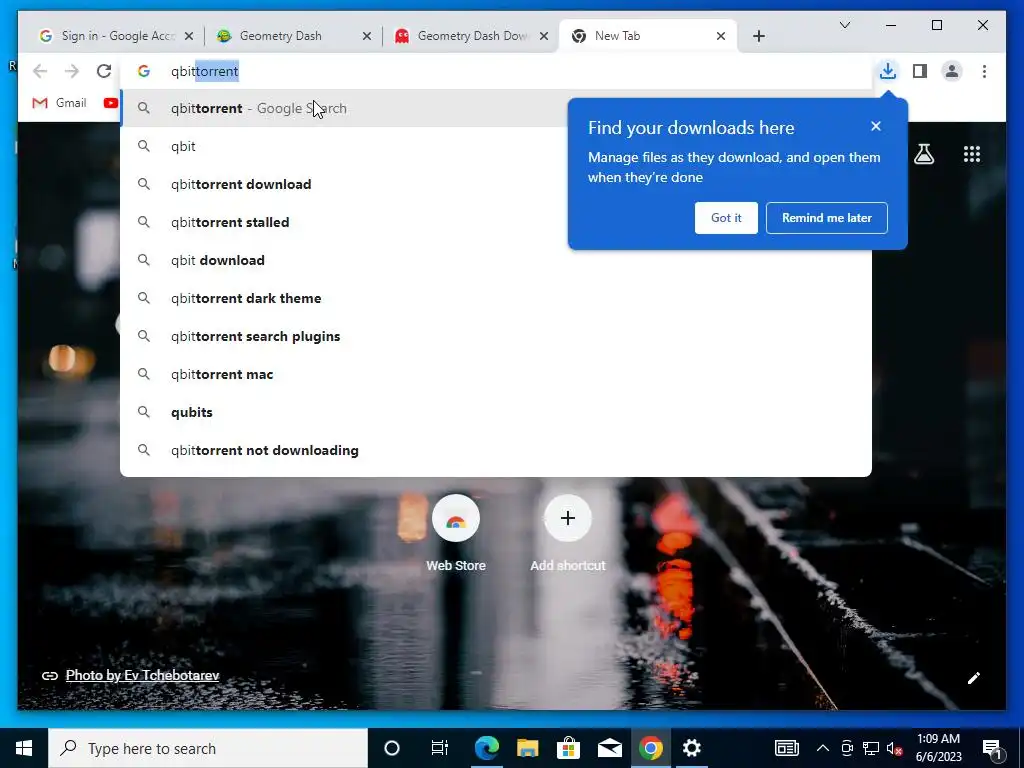Click the Reload page icon
Image resolution: width=1024 pixels, height=768 pixels.
click(104, 71)
